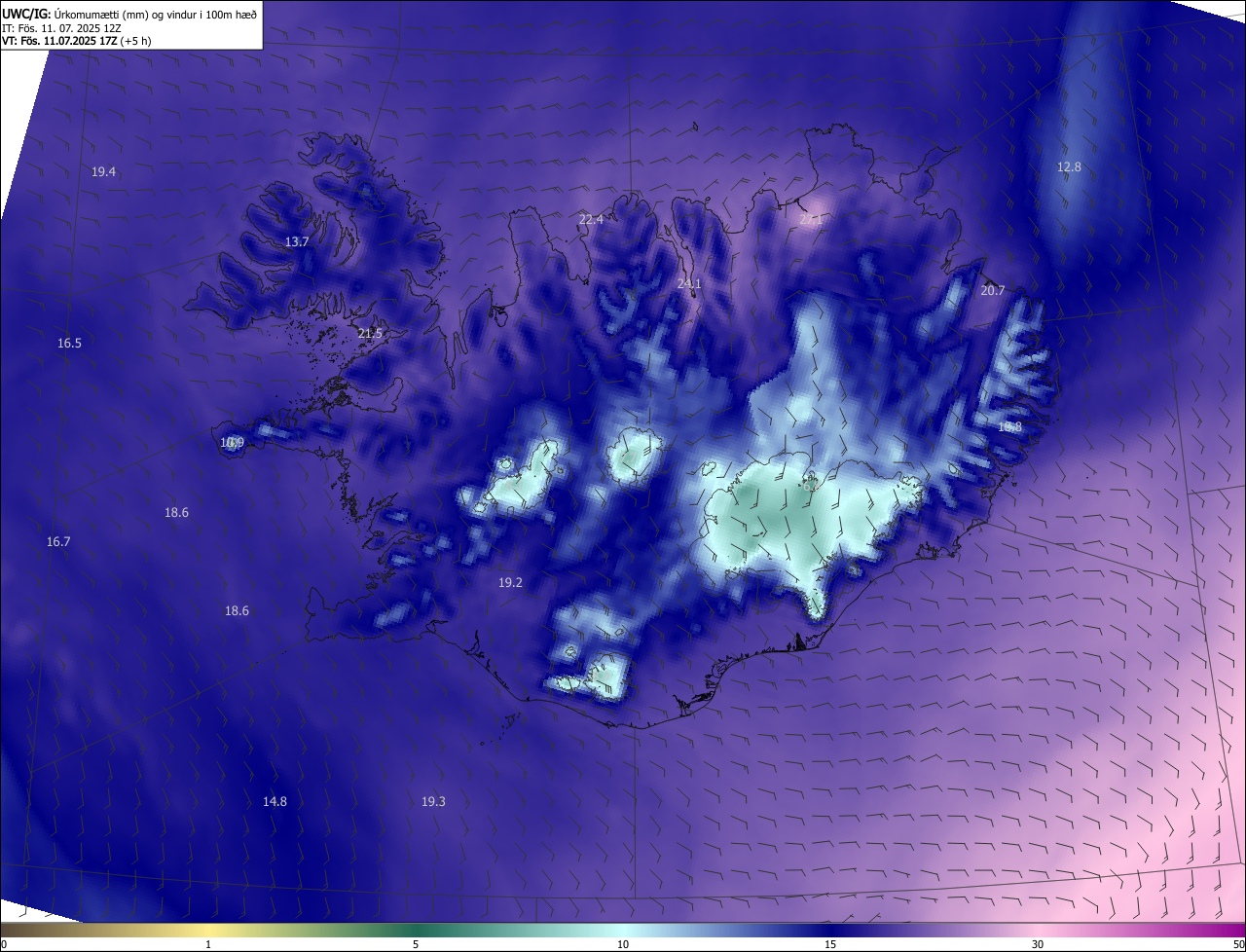Image resolution: width=1246 pixels, height=952 pixels.
Task: Click the faint 27.1 value in the north
Action: coord(811,221)
